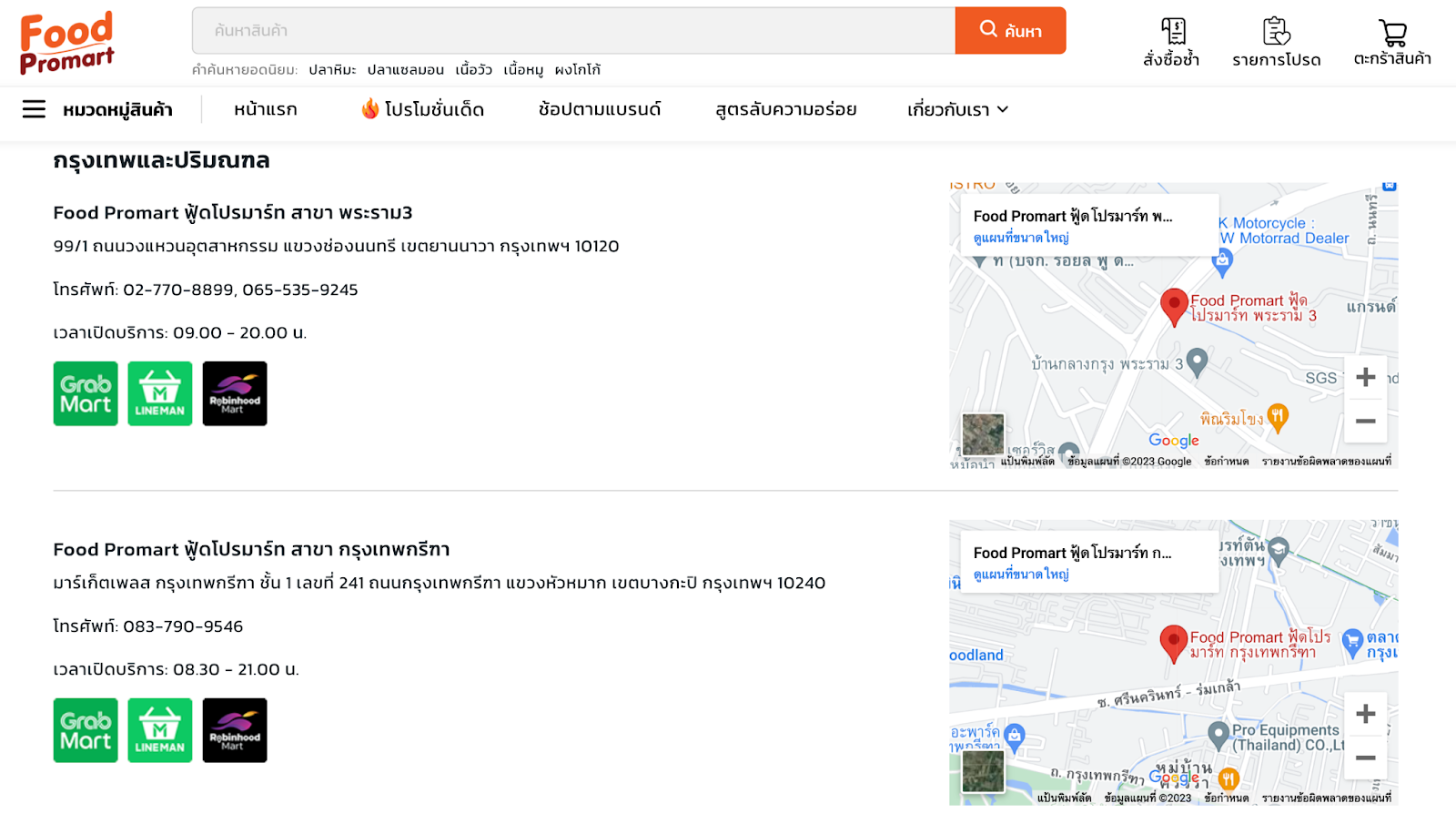Expand the เกี่ยวกับเรา dropdown
Viewport: 1456px width, 824px height.
pos(957,110)
